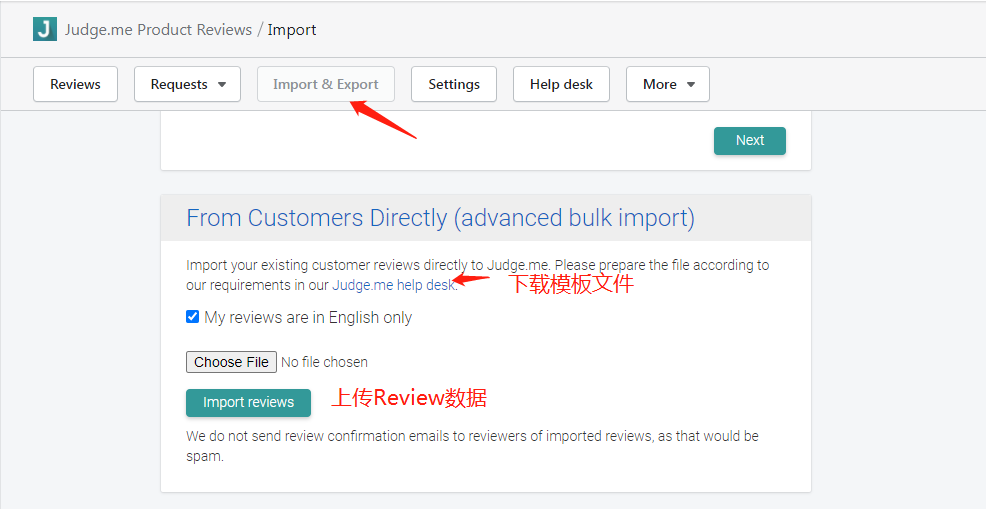Screen dimensions: 986x509
Task: Follow the Judge.me help desk link
Action: tap(393, 285)
